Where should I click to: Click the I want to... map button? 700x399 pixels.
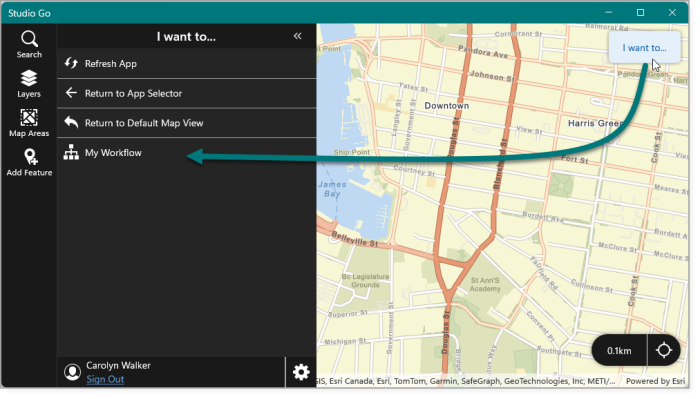644,48
